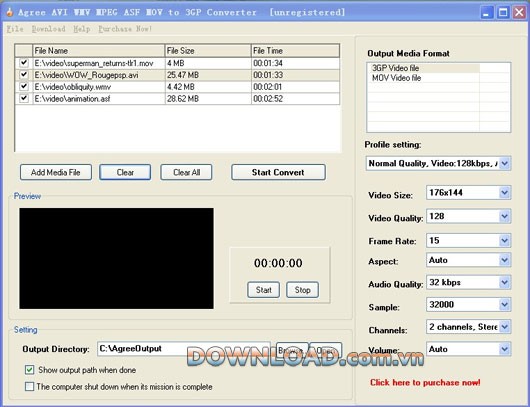
Task: Uncheck the WOW_Rougepsp.avi file checkbox
Action: click(x=24, y=75)
